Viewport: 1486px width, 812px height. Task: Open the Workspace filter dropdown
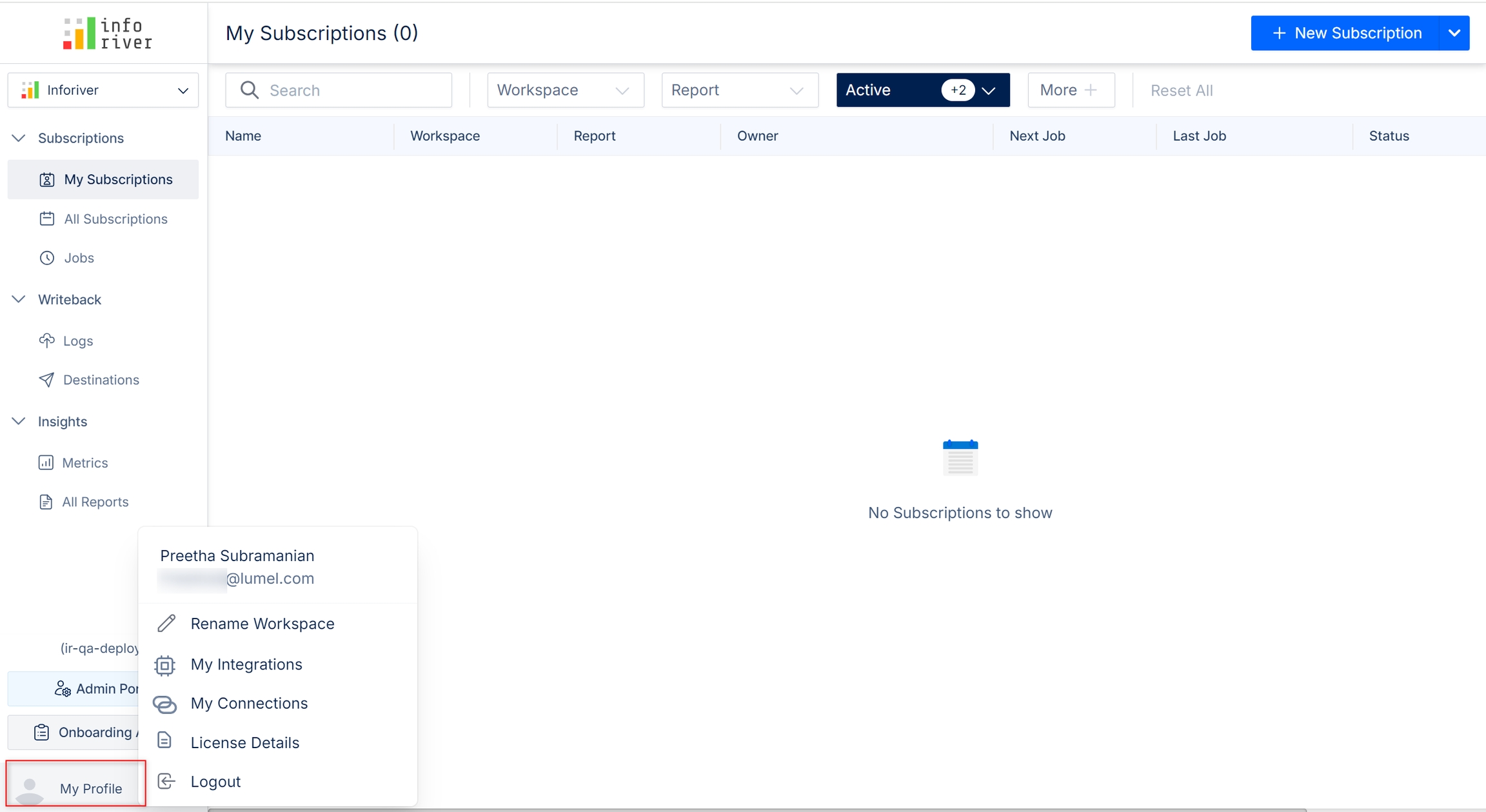565,90
